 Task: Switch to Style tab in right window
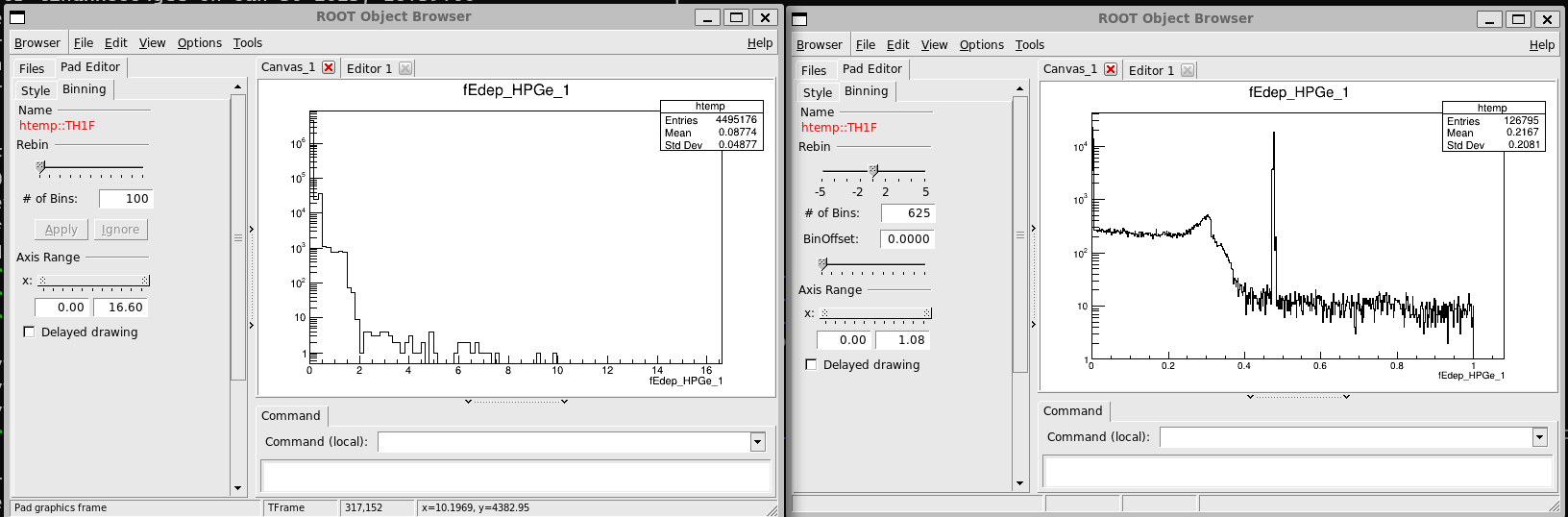pos(818,92)
